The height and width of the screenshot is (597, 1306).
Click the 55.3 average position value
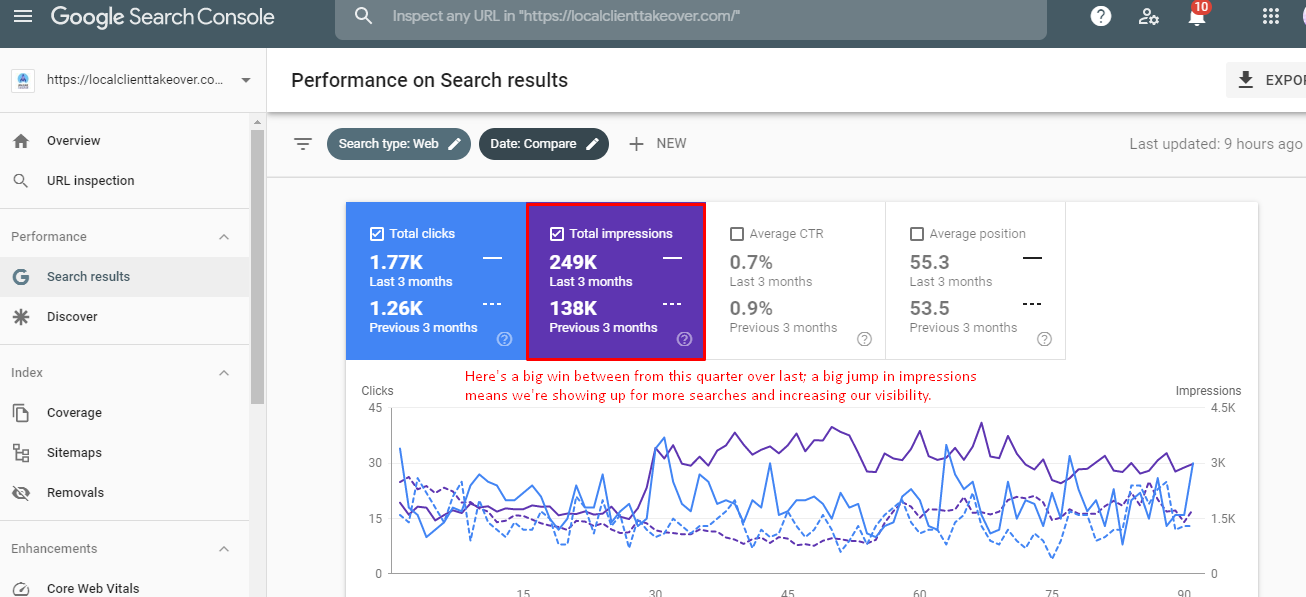coord(929,262)
